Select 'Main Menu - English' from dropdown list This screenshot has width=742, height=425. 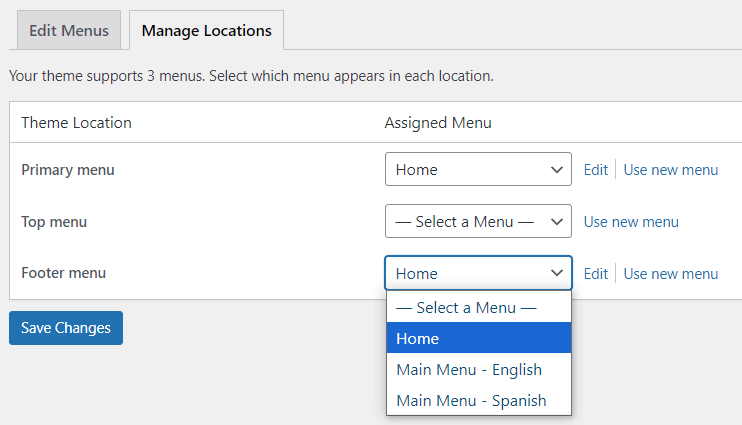(478, 369)
